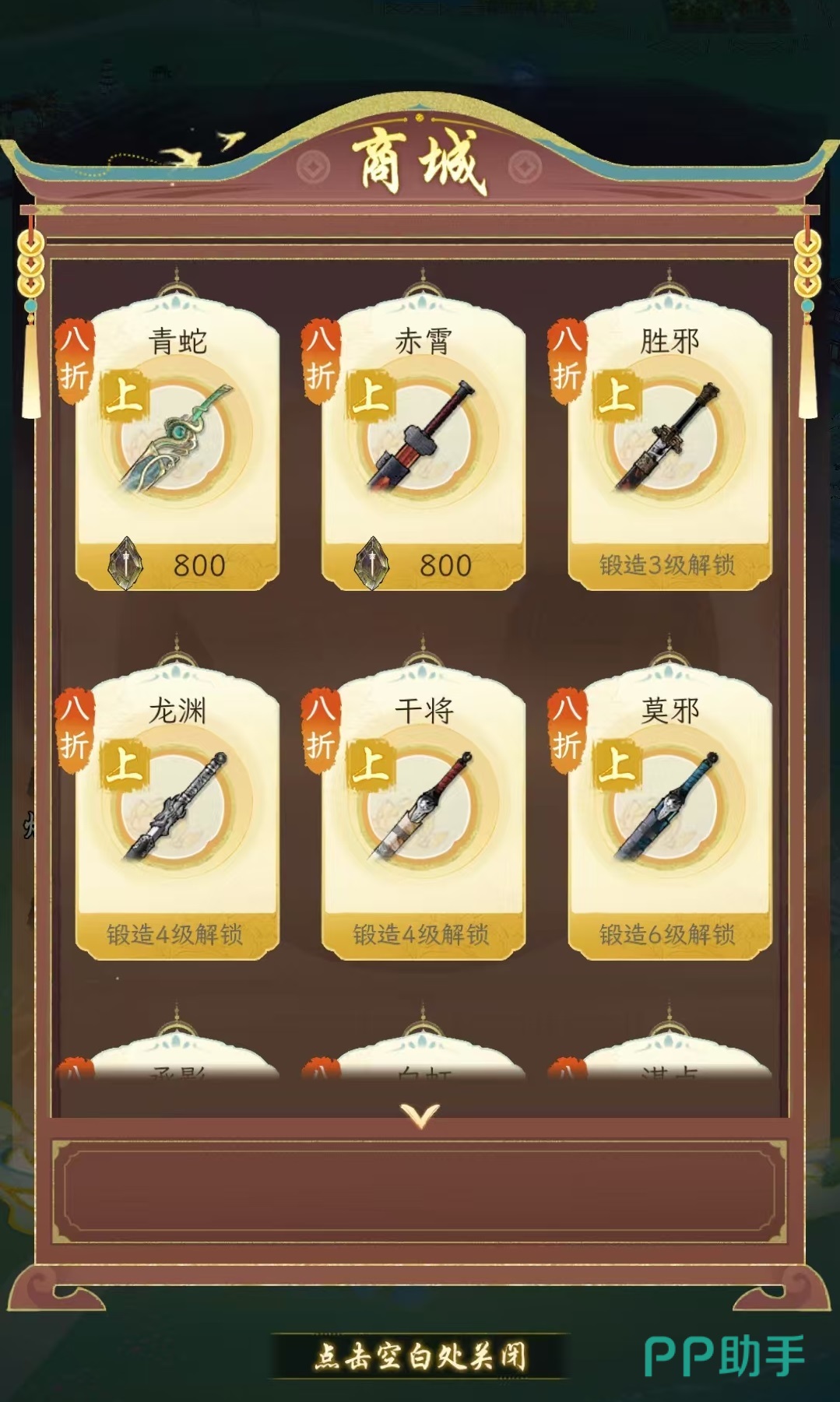Image resolution: width=840 pixels, height=1402 pixels.
Task: Click 锻造4级解锁 label under 龙渊
Action: pyautogui.click(x=175, y=934)
